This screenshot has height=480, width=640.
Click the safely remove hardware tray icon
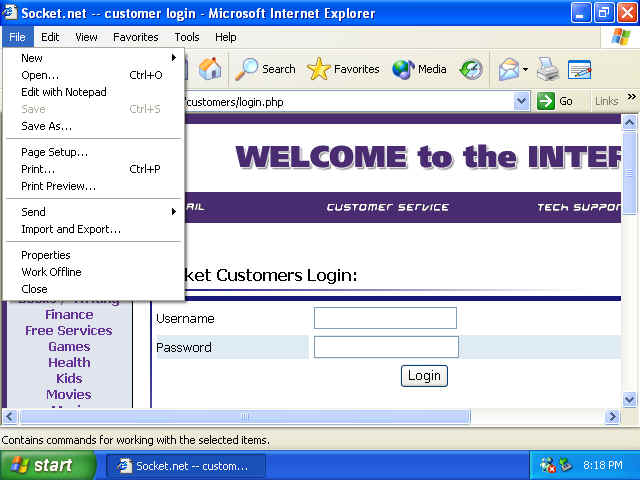pos(565,464)
